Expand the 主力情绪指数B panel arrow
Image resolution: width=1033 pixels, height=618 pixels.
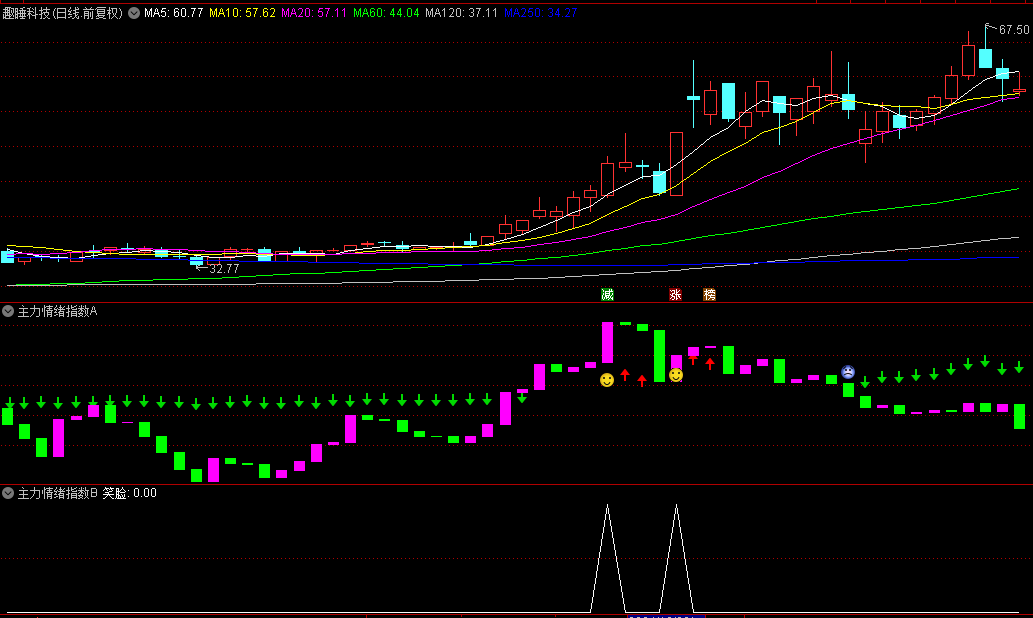(x=8, y=493)
